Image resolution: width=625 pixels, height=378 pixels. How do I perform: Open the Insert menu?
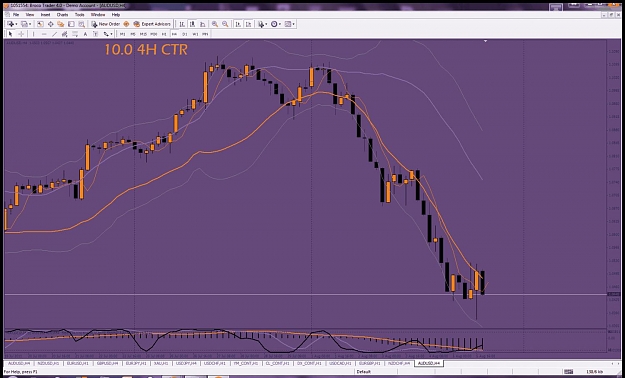click(x=45, y=14)
